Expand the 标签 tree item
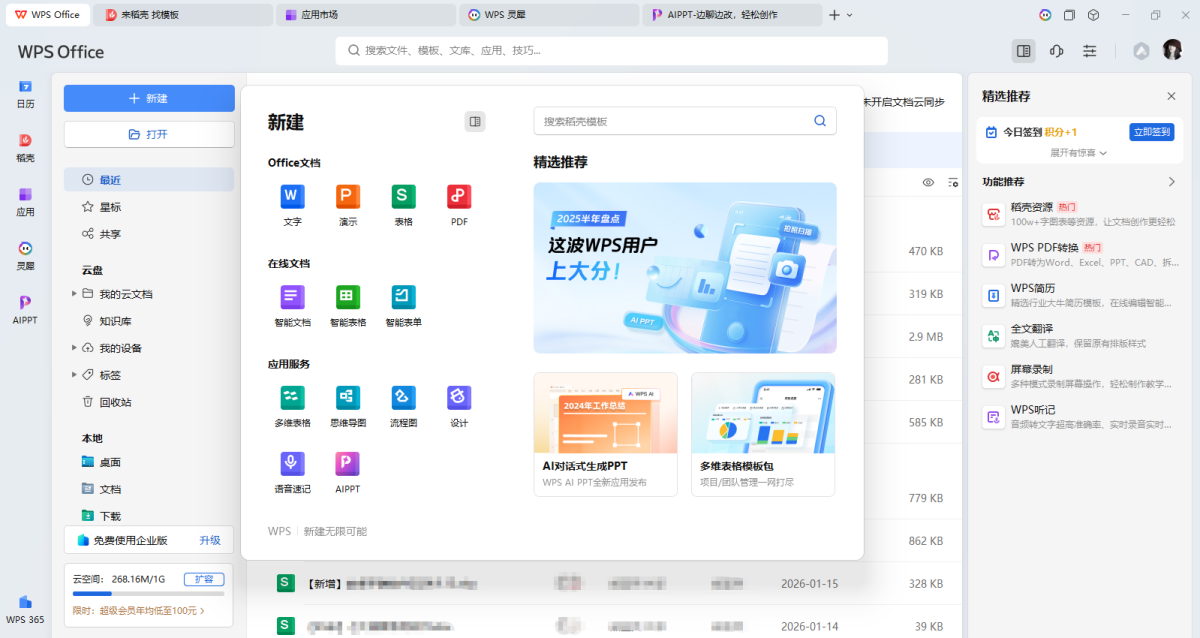Screen dimensions: 1200x638 pyautogui.click(x=74, y=375)
